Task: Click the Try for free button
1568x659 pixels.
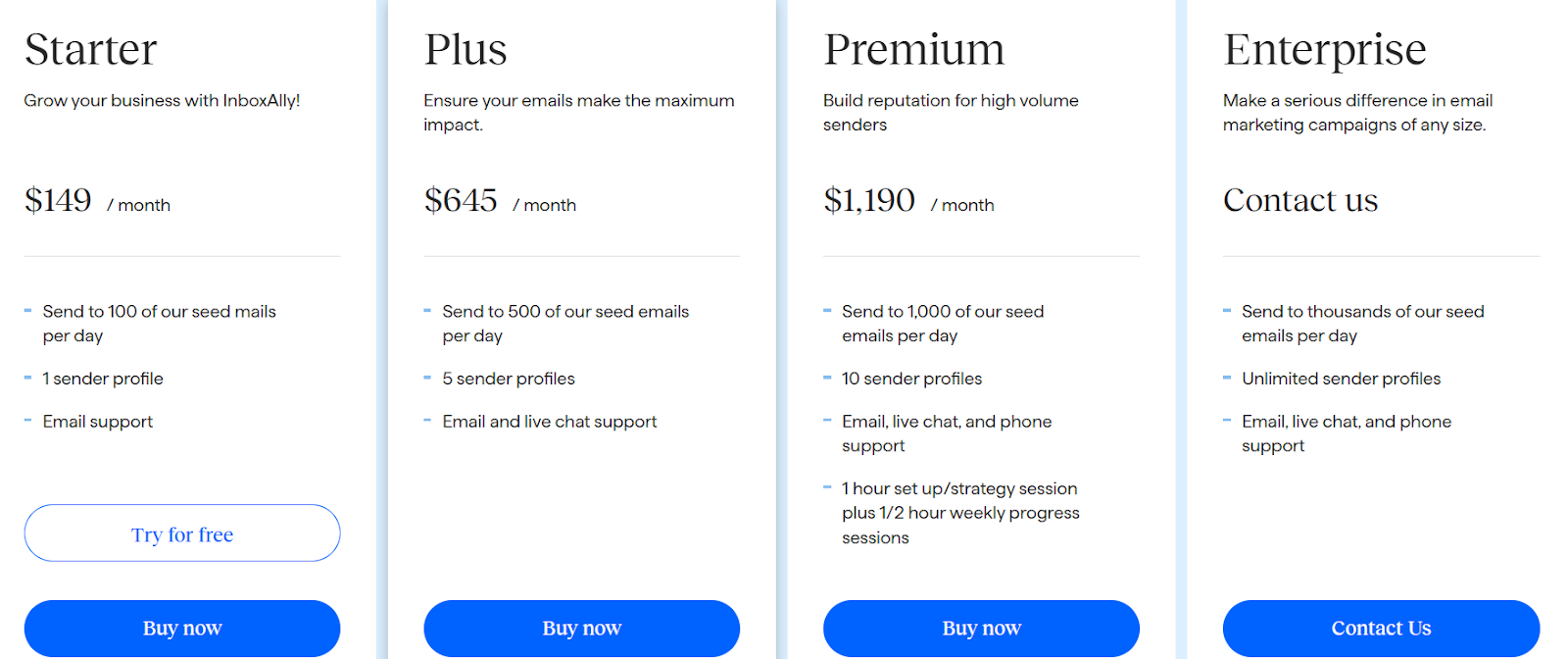Action: tap(181, 533)
